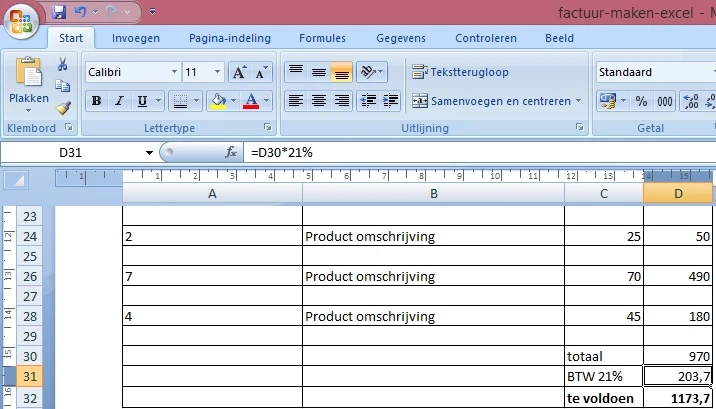Open the underline style dropdown arrow
The image size is (716, 409).
point(158,101)
